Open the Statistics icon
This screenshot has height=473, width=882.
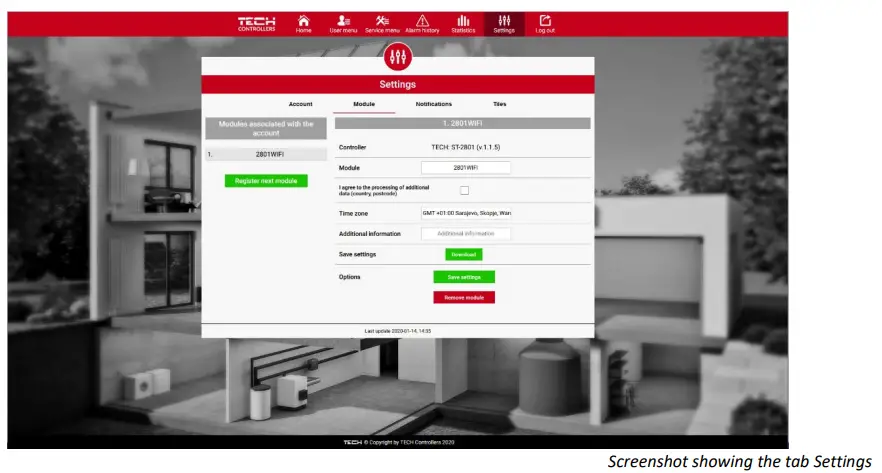[463, 24]
